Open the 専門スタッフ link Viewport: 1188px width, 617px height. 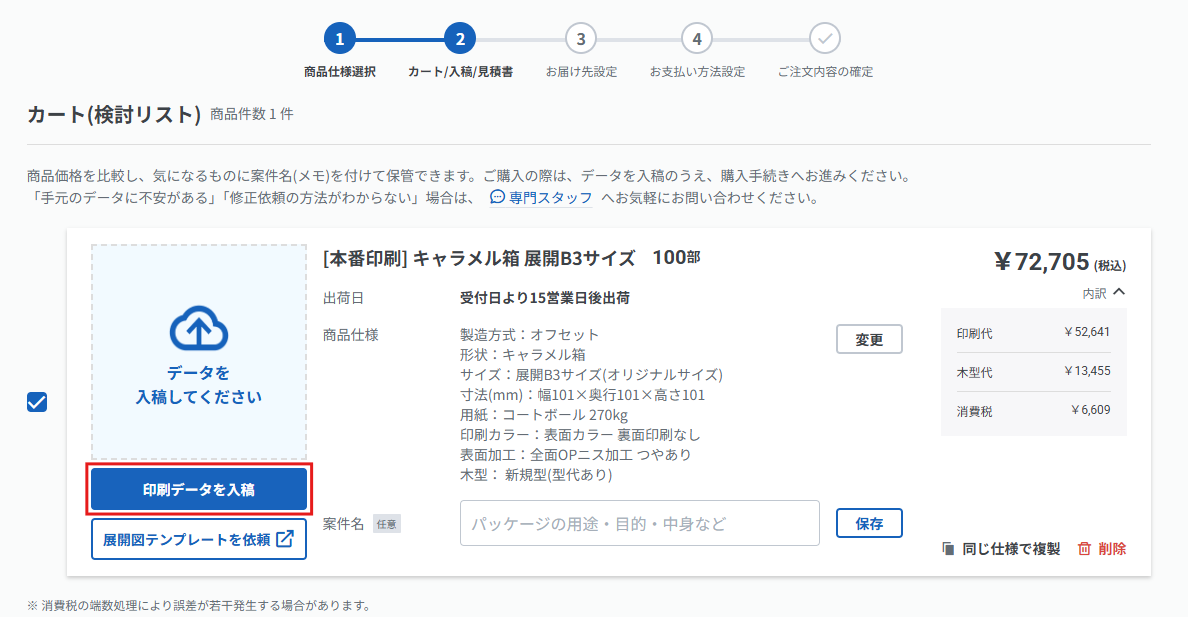coord(550,198)
